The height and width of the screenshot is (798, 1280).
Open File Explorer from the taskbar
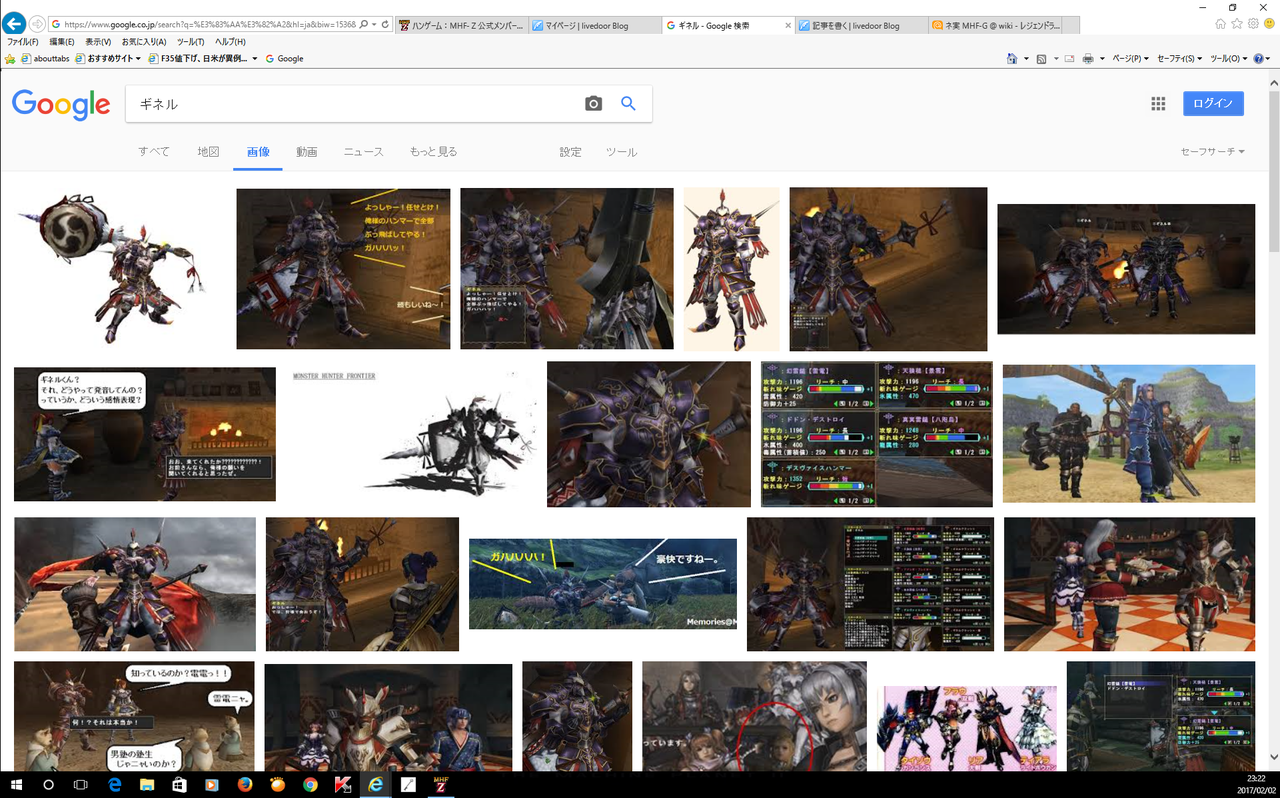point(147,785)
